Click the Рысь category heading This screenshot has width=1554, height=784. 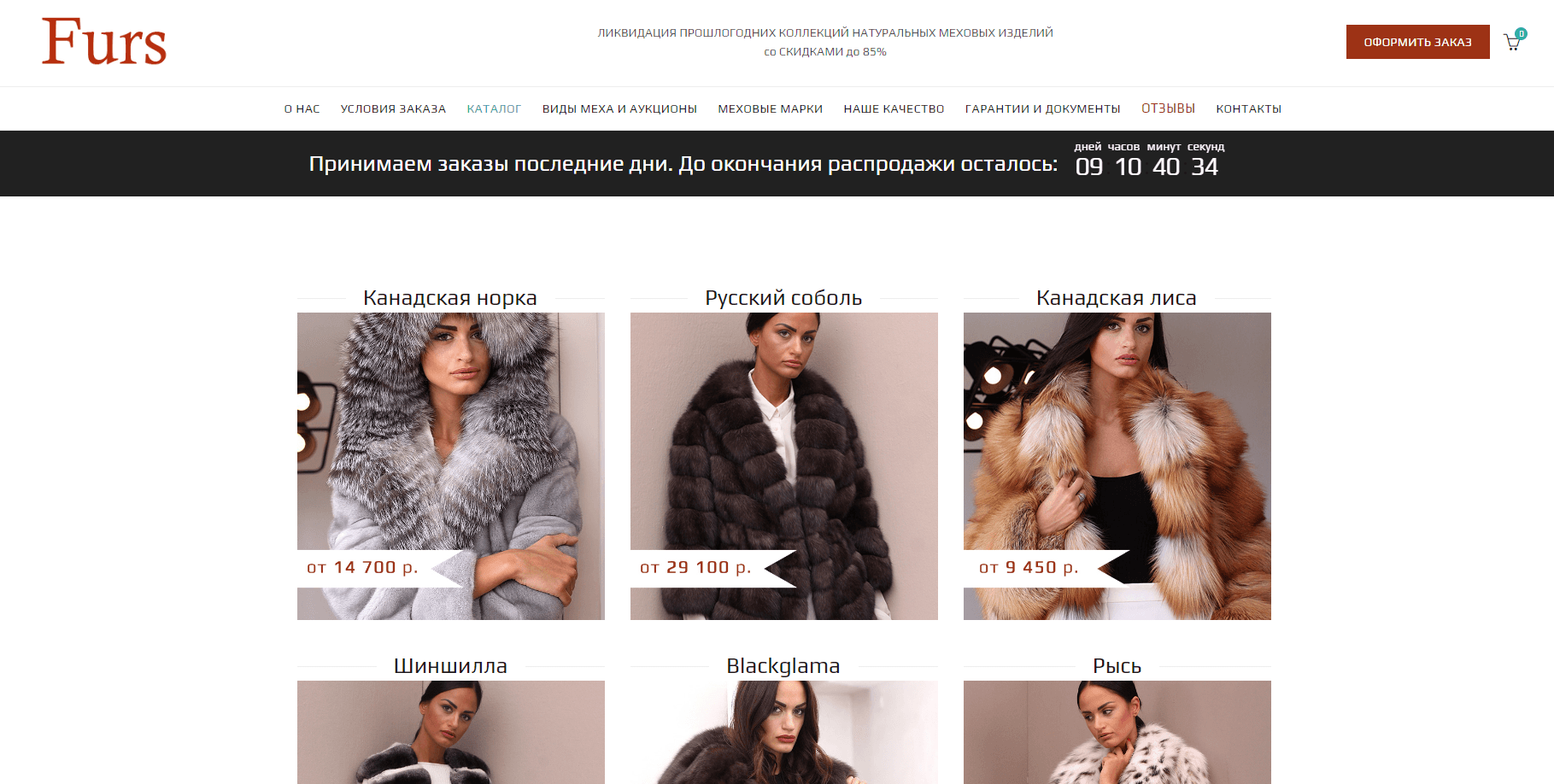[1117, 666]
